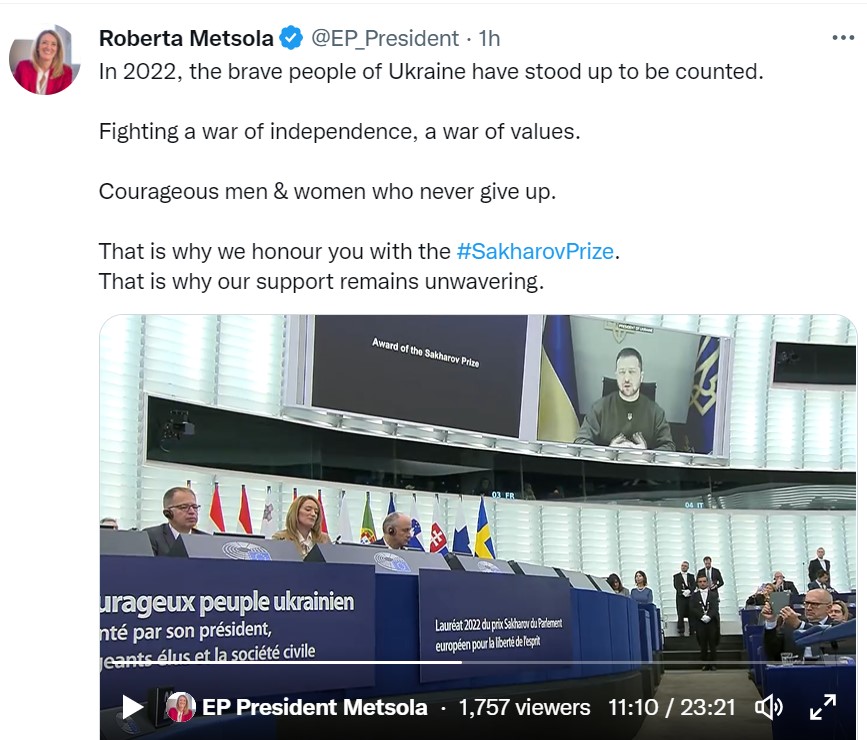Viewport: 867px width, 740px height.
Task: Open the tweet's three-dot more options menu
Action: click(x=843, y=38)
